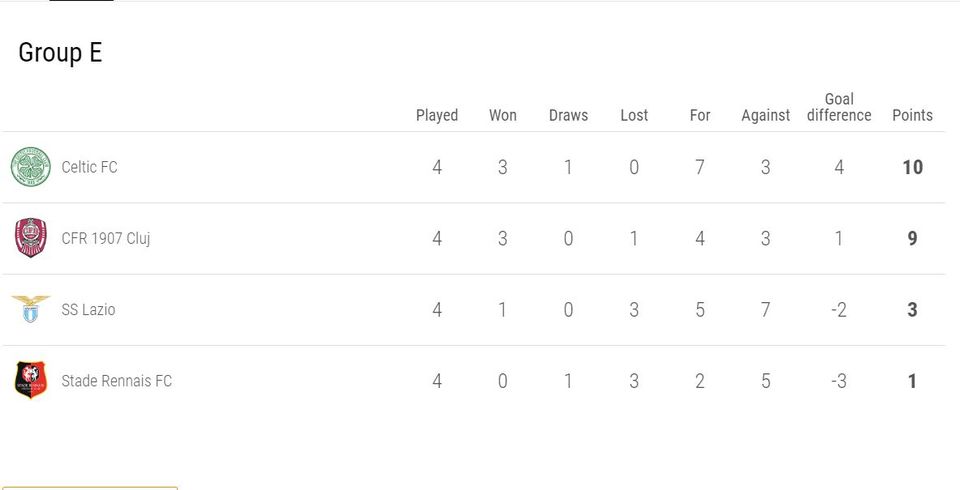This screenshot has height=490, width=960.
Task: Click the SS Lazio eagle logo
Action: click(31, 309)
